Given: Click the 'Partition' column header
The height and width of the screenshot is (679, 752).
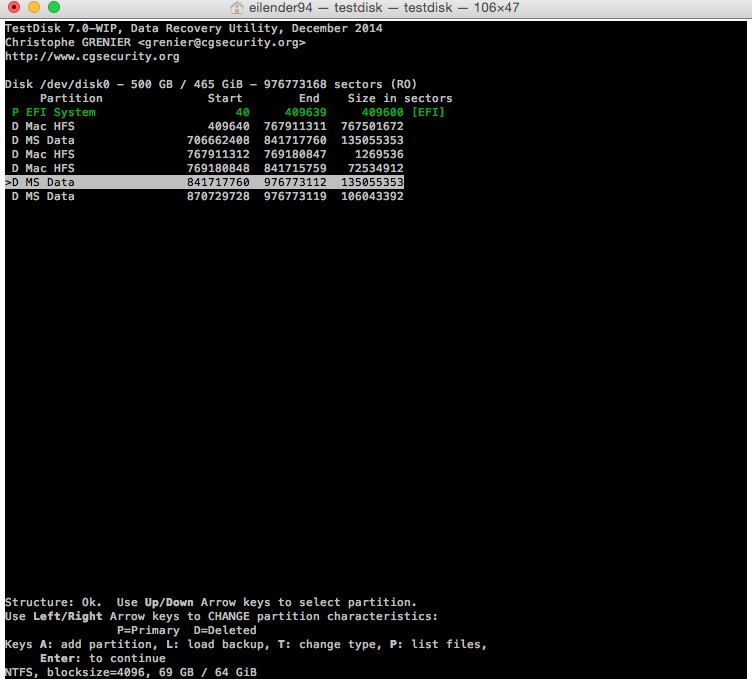Looking at the screenshot, I should coord(71,98).
